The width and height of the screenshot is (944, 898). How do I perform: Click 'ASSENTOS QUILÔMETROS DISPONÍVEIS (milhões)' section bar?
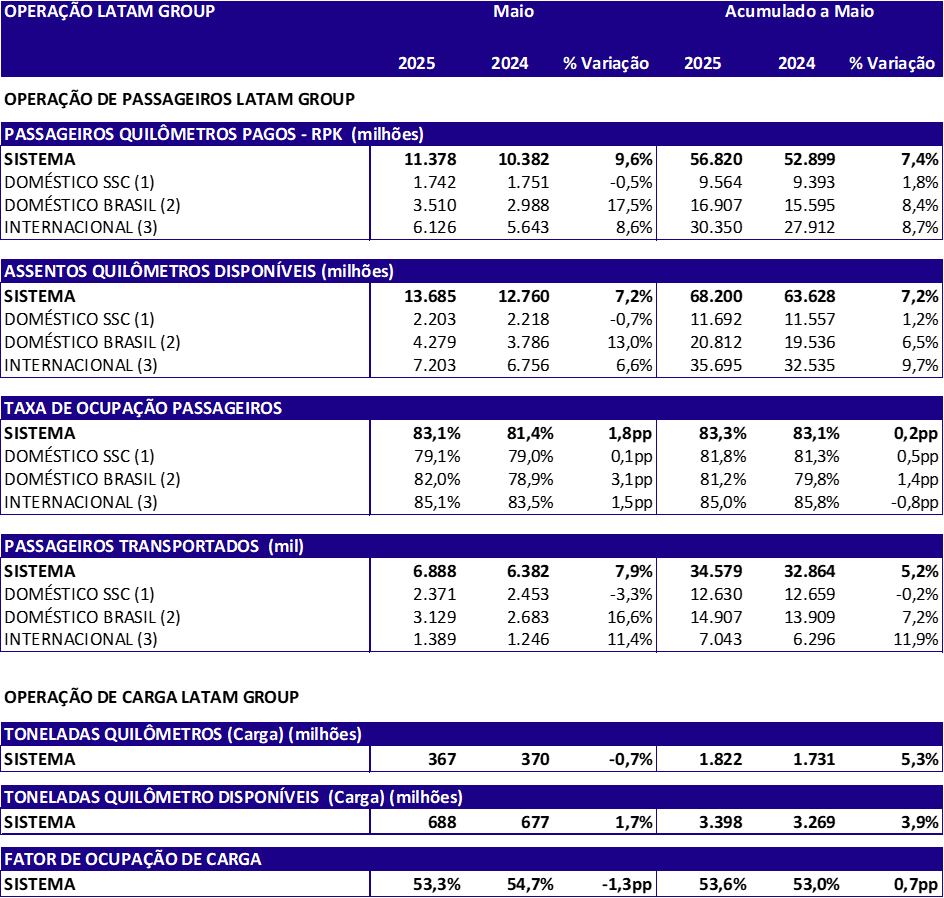point(472,271)
